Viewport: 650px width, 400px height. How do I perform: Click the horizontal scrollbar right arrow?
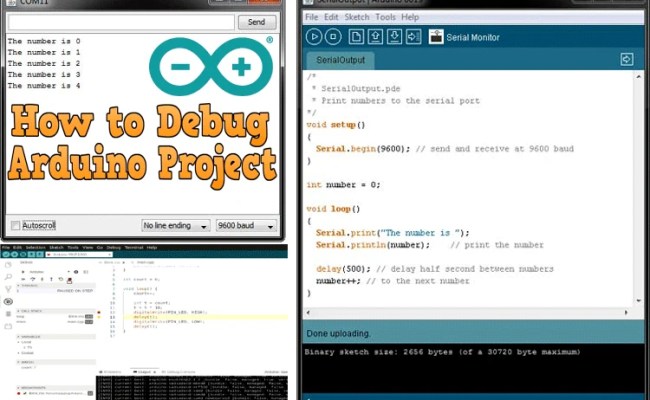click(626, 313)
